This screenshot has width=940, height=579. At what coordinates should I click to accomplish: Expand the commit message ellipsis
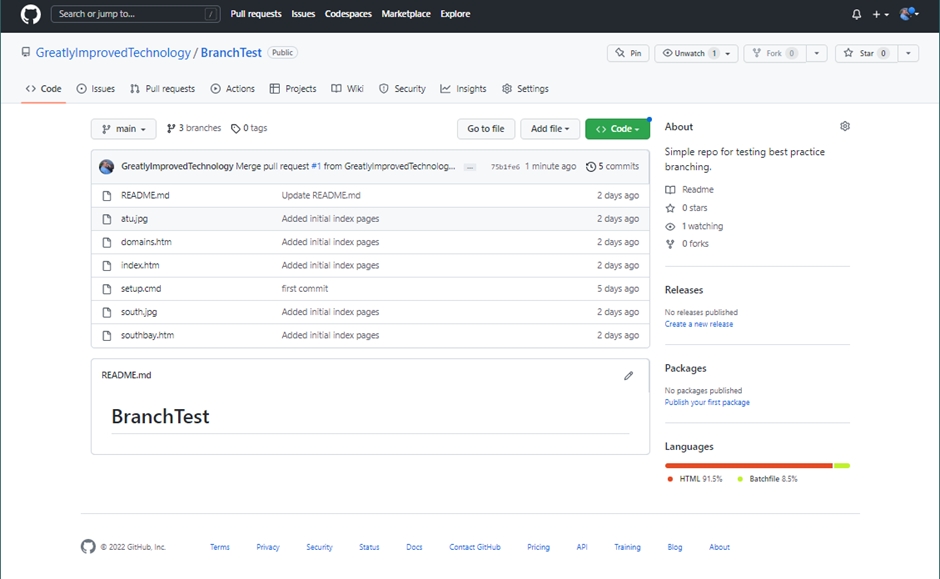point(470,167)
